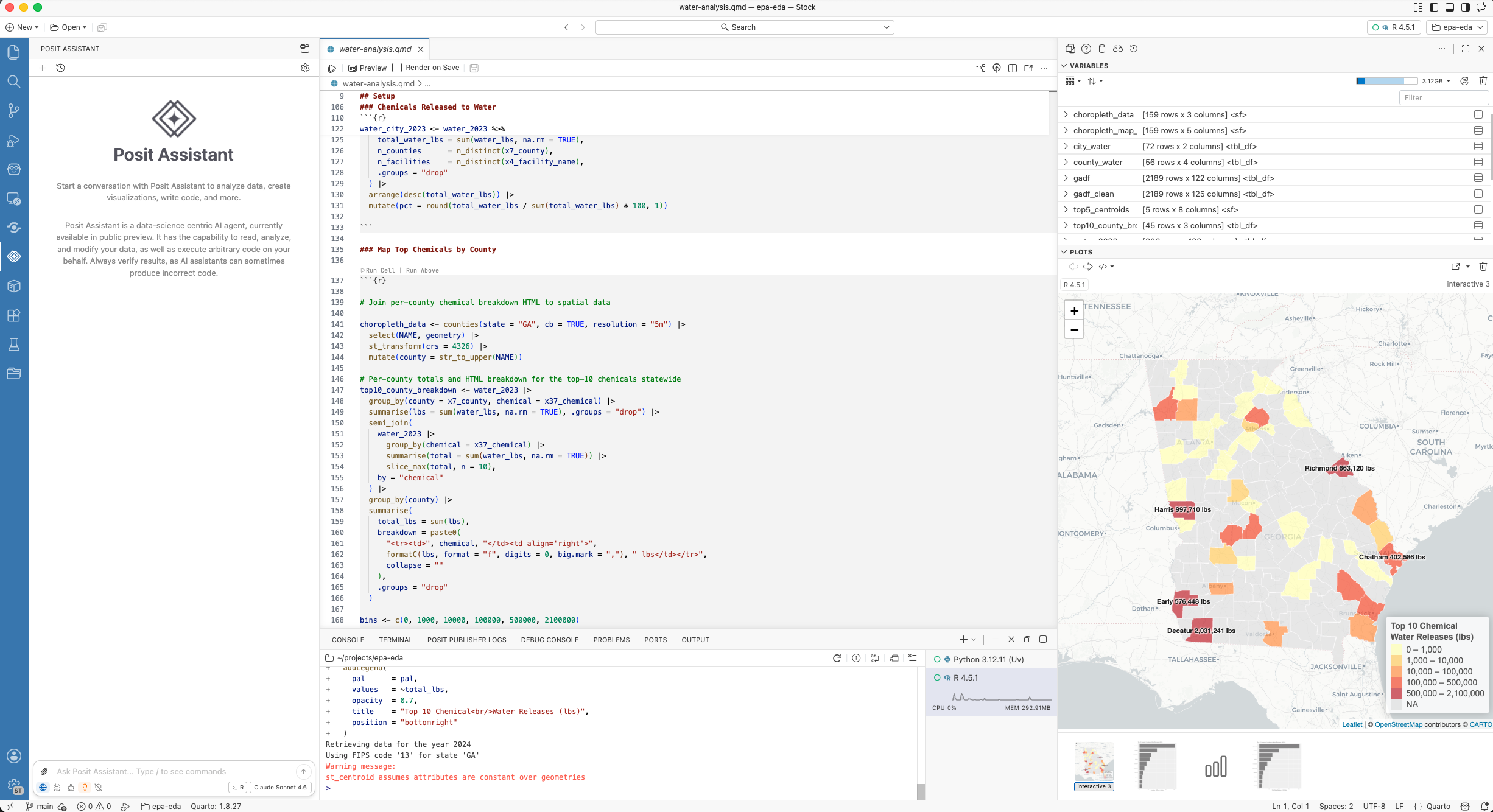The height and width of the screenshot is (812, 1493).
Task: Click the variables Filter field
Action: tap(1444, 98)
